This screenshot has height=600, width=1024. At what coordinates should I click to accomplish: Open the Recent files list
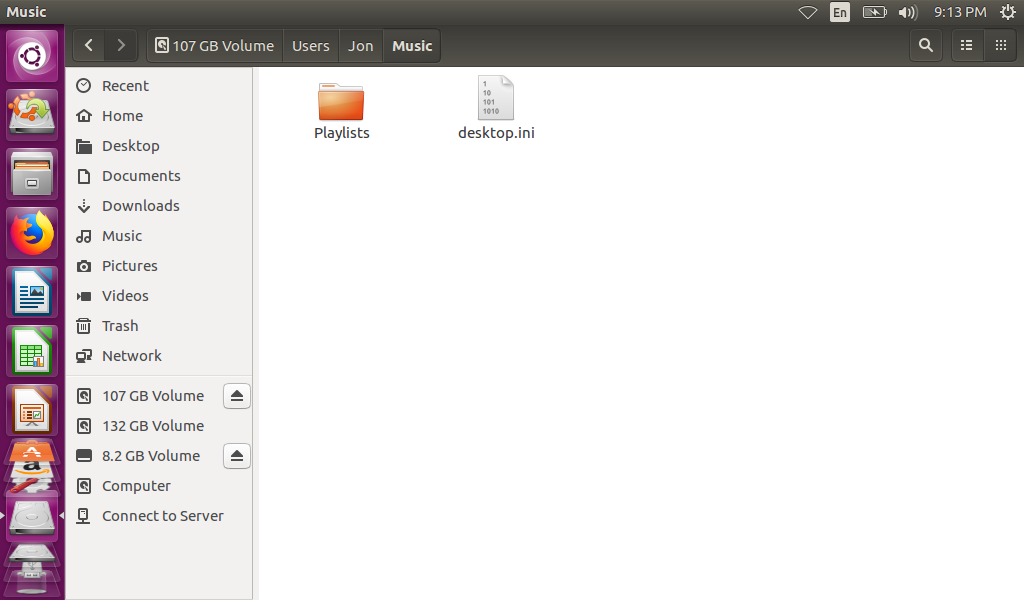click(125, 86)
